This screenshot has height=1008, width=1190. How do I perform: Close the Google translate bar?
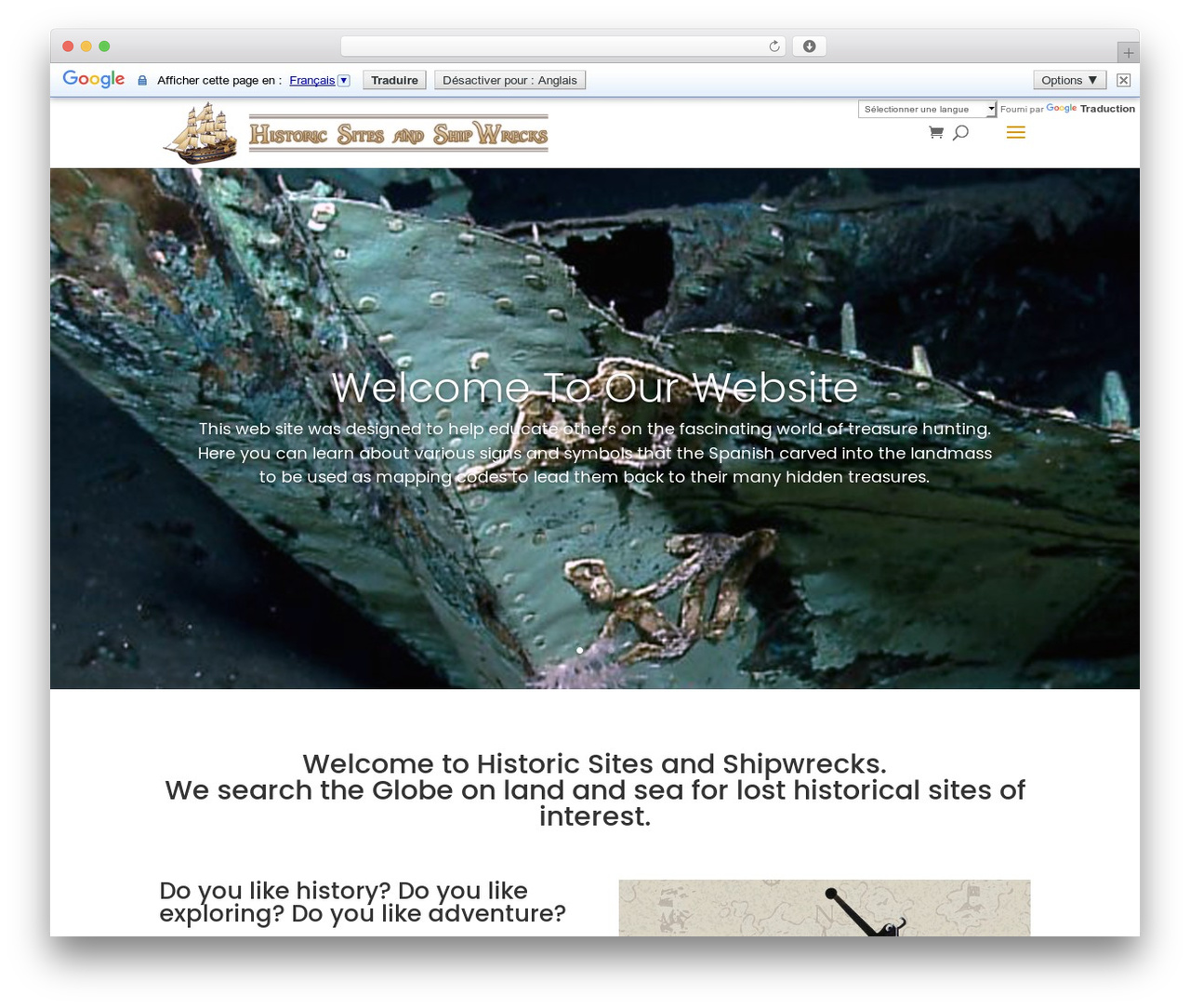coord(1124,80)
